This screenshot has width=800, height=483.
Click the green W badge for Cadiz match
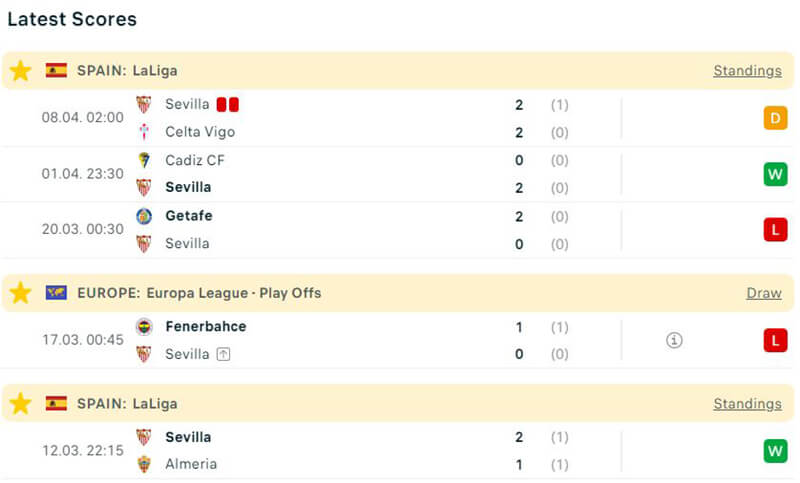coord(775,174)
